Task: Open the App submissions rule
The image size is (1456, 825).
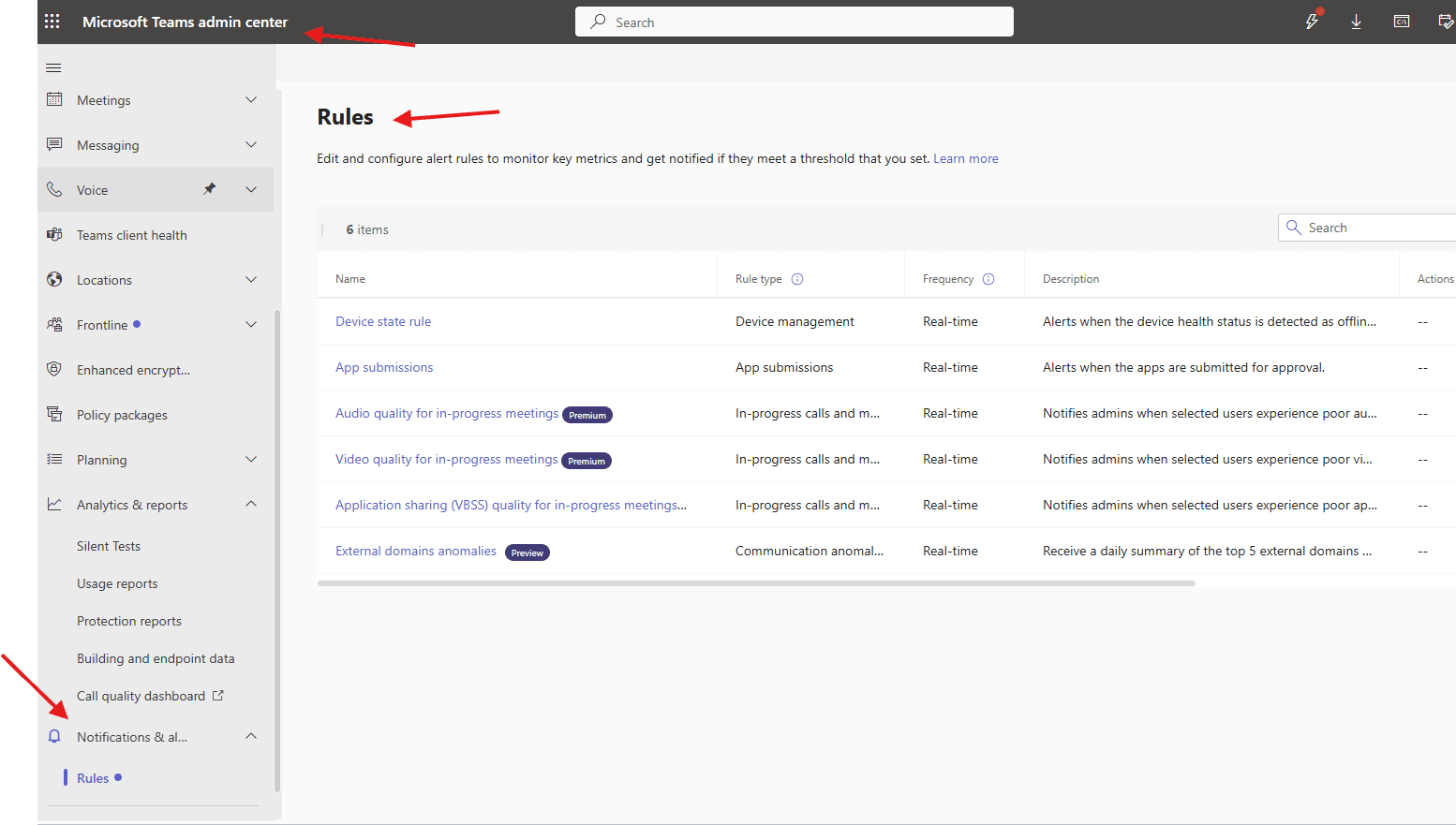Action: point(384,367)
